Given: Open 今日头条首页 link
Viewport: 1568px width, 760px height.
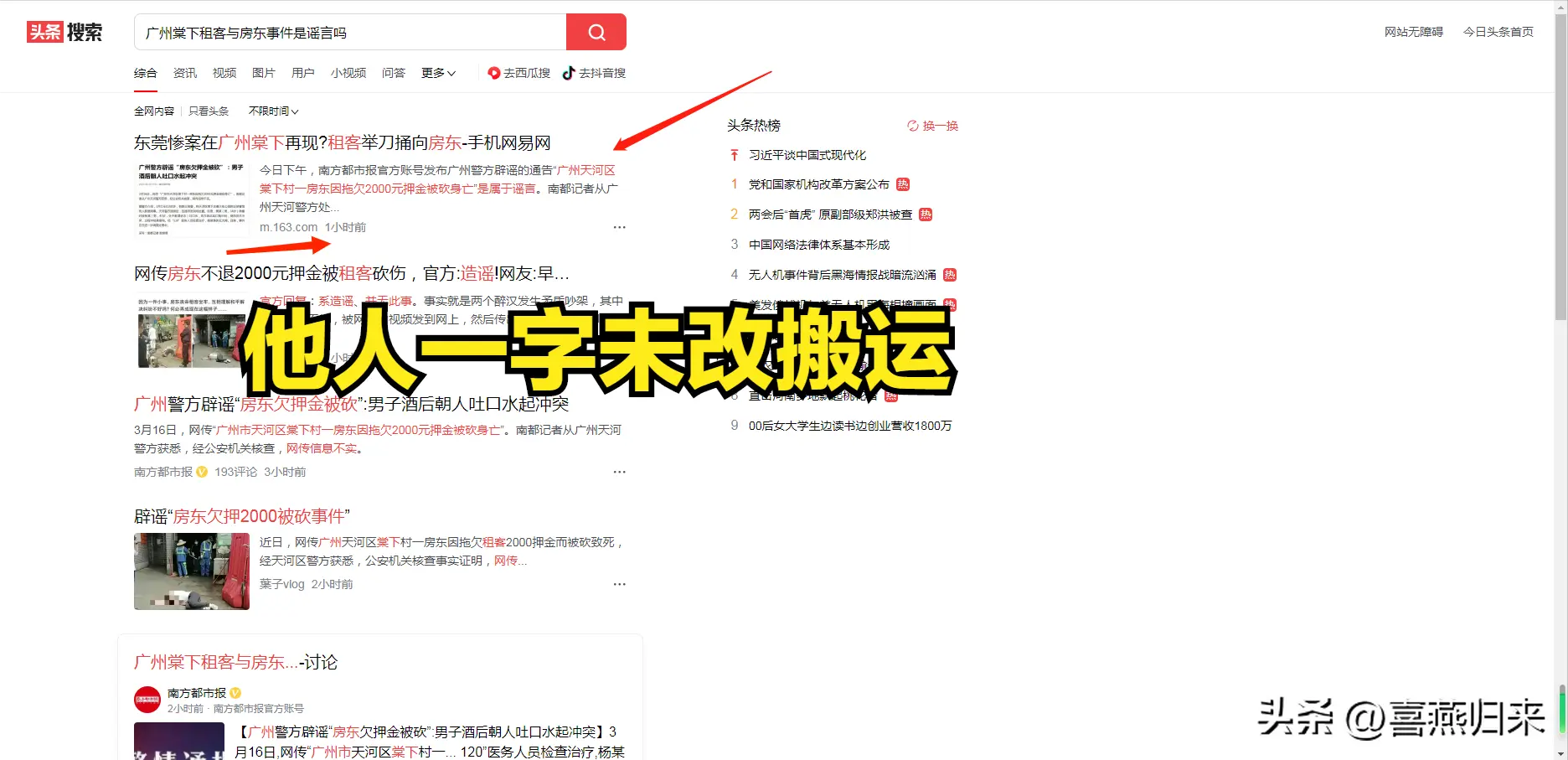Looking at the screenshot, I should click(1498, 32).
